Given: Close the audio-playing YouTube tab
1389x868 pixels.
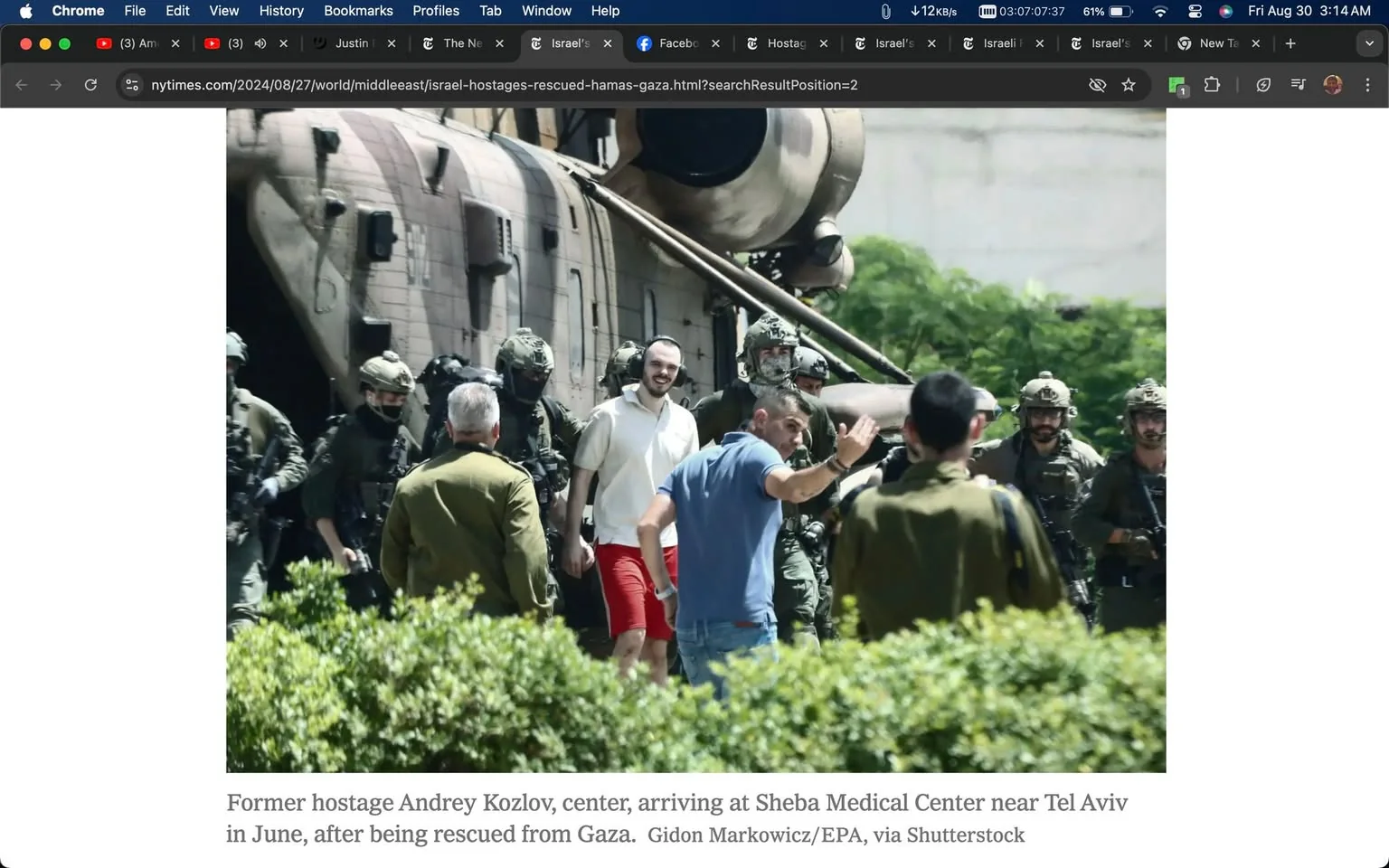Looking at the screenshot, I should coord(283,43).
